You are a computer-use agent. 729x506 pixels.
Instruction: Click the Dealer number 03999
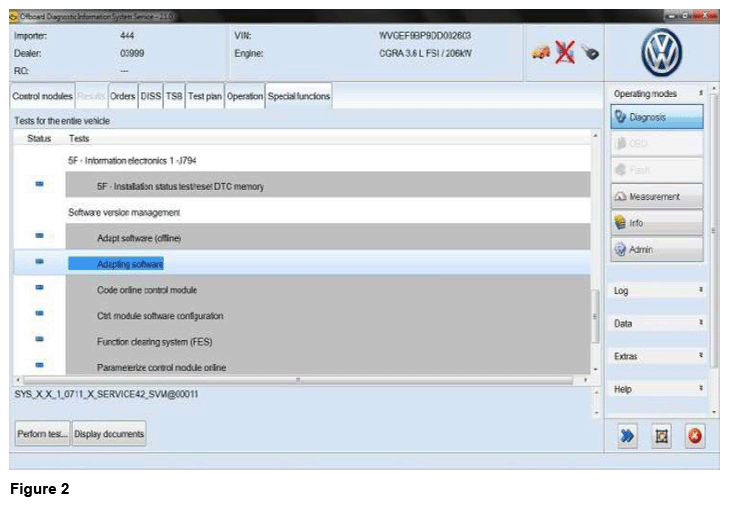(132, 53)
